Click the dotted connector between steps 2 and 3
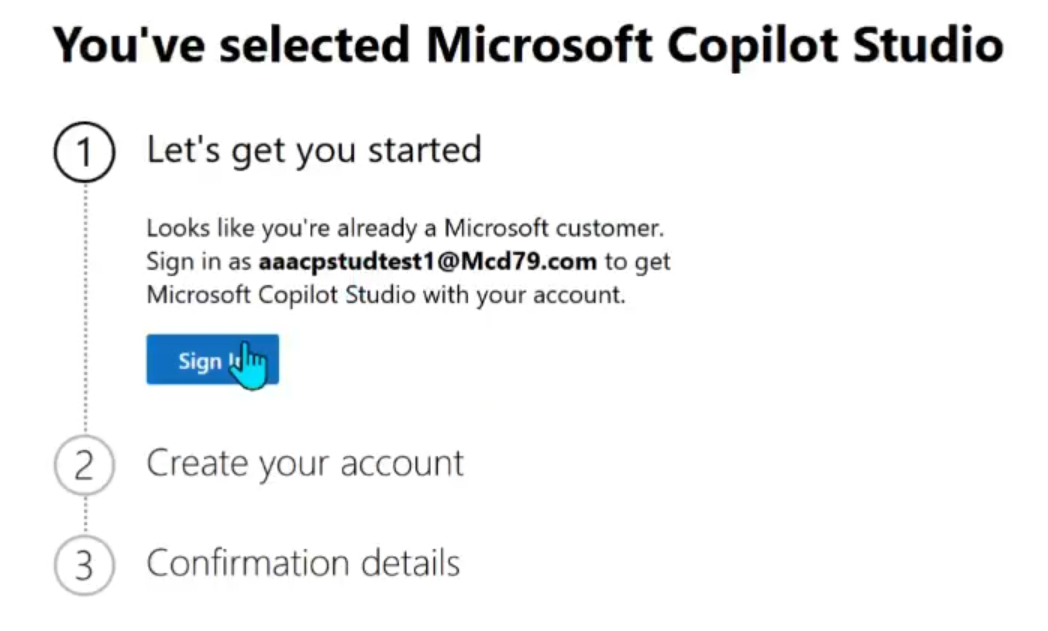Image resolution: width=1048 pixels, height=631 pixels. [85, 515]
